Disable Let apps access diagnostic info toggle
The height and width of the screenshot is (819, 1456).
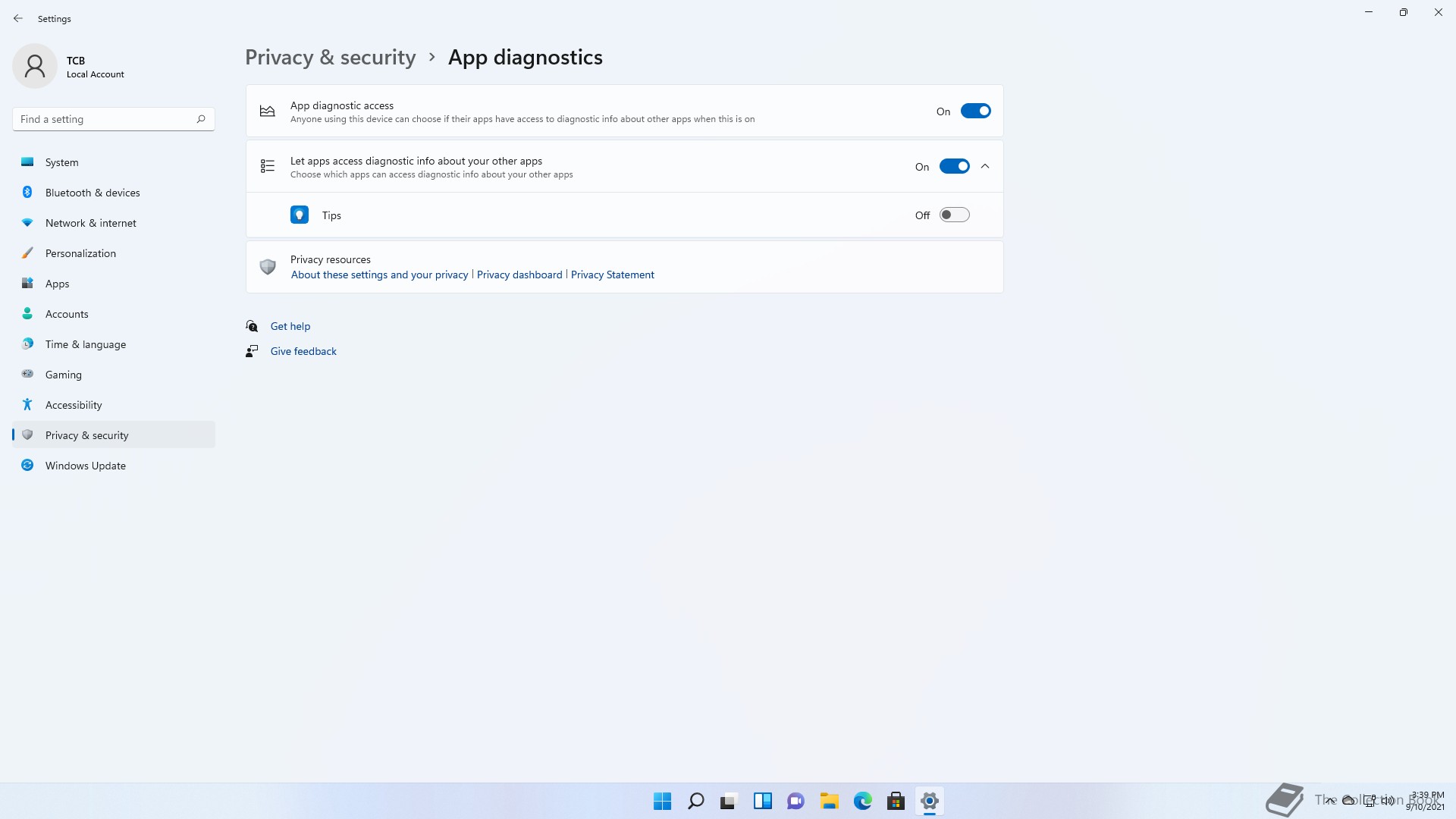click(x=954, y=166)
